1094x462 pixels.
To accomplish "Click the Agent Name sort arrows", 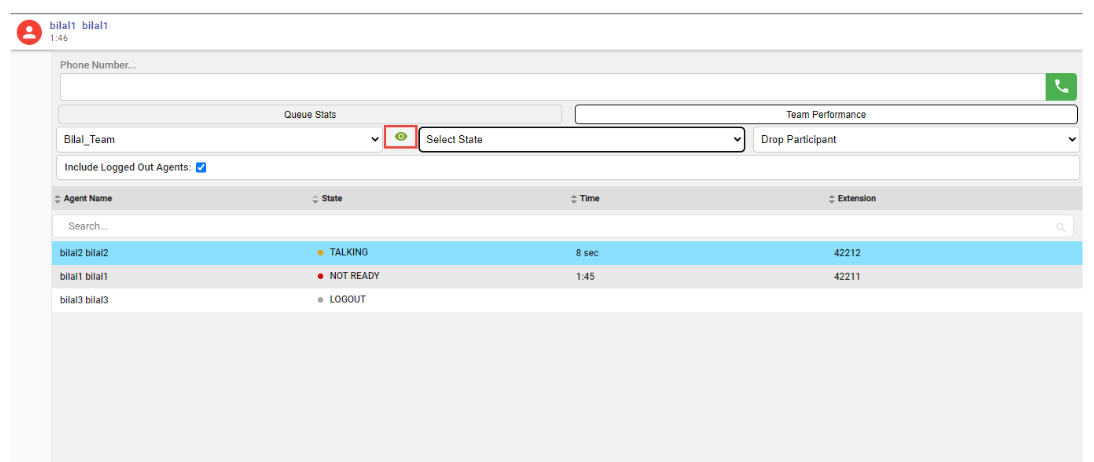I will click(x=58, y=199).
